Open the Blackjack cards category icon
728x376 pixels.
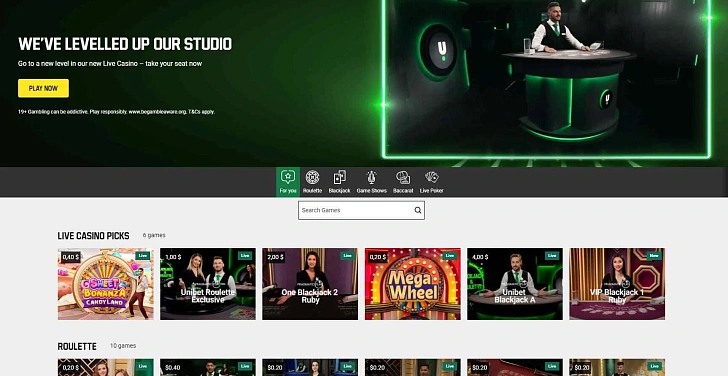pos(339,177)
